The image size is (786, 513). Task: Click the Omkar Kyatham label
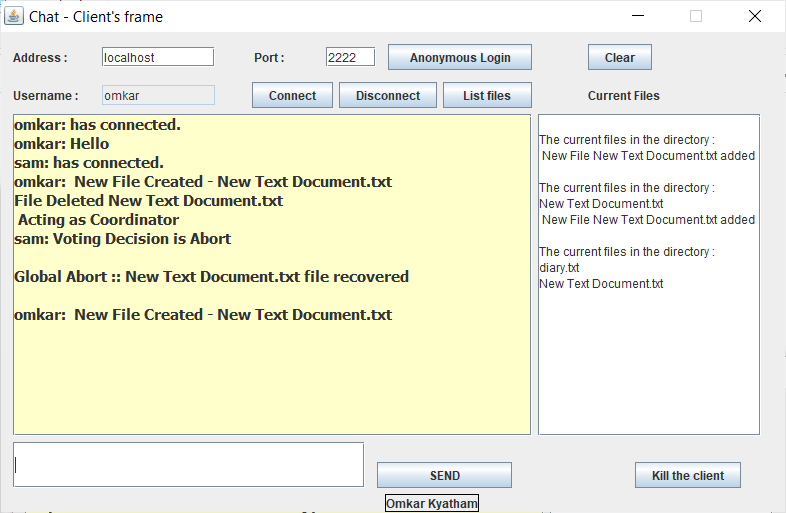[x=432, y=503]
